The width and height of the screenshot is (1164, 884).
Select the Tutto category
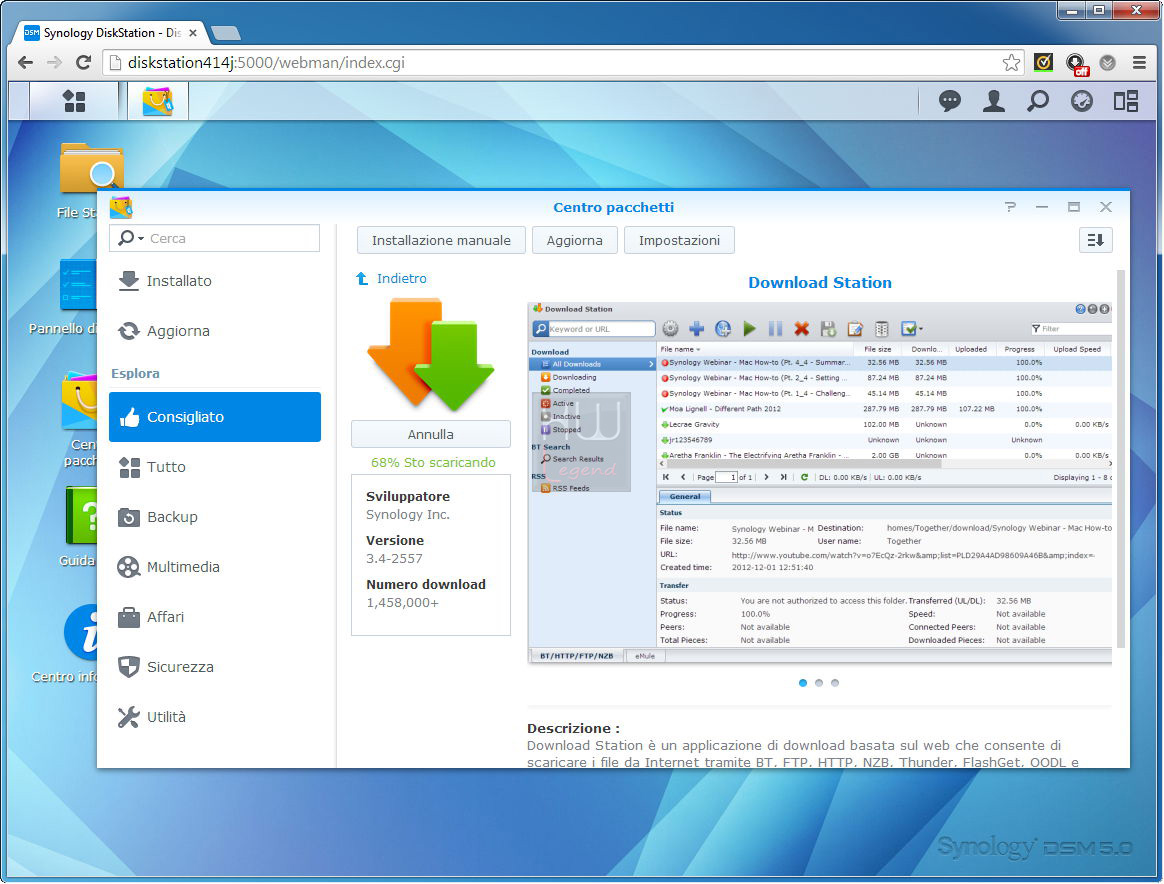click(215, 467)
